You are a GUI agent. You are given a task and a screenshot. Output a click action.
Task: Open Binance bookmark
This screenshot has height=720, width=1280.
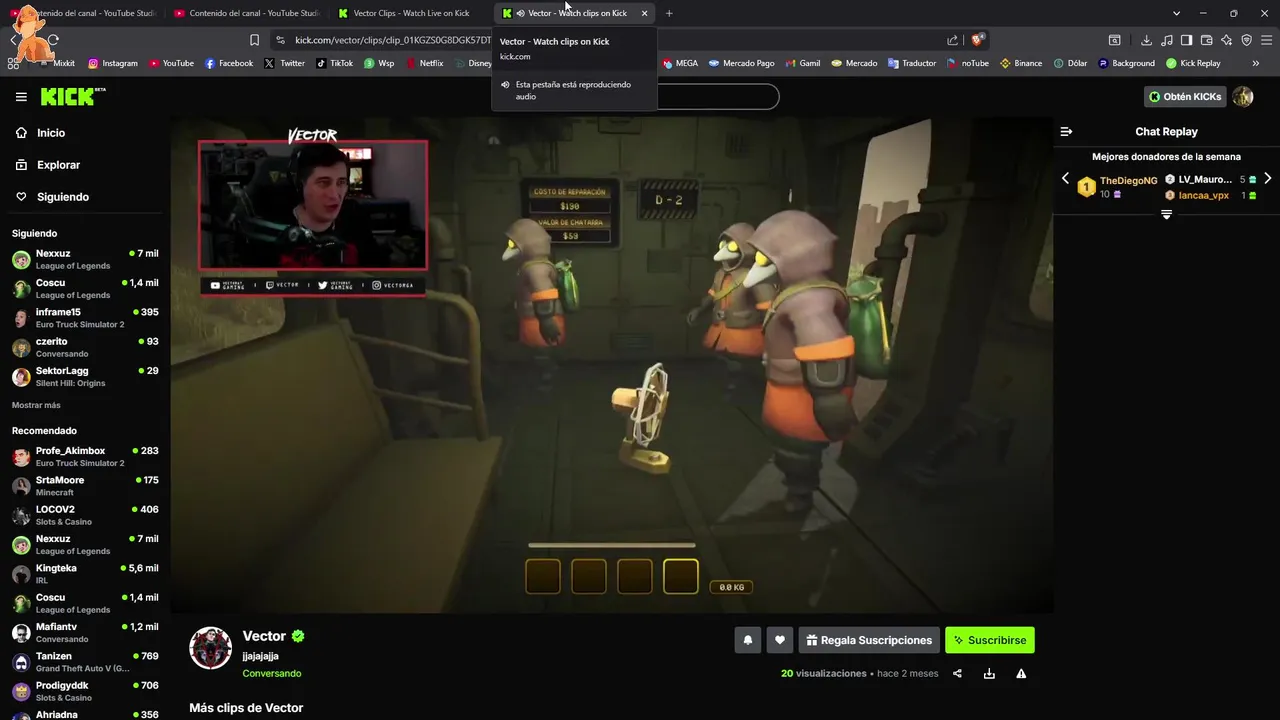(1021, 63)
